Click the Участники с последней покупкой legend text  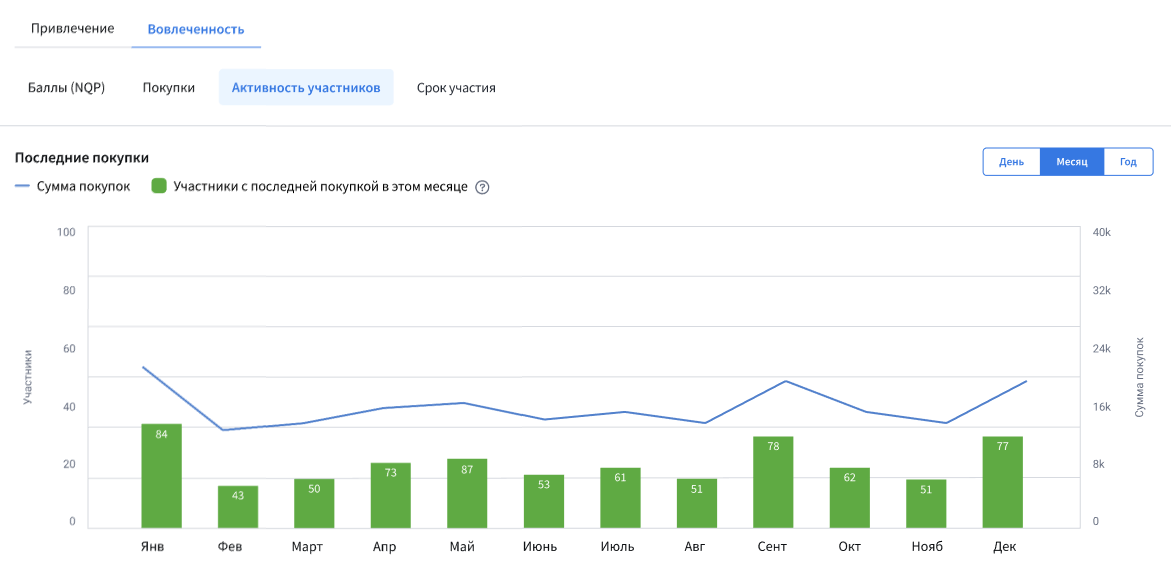pyautogui.click(x=320, y=186)
